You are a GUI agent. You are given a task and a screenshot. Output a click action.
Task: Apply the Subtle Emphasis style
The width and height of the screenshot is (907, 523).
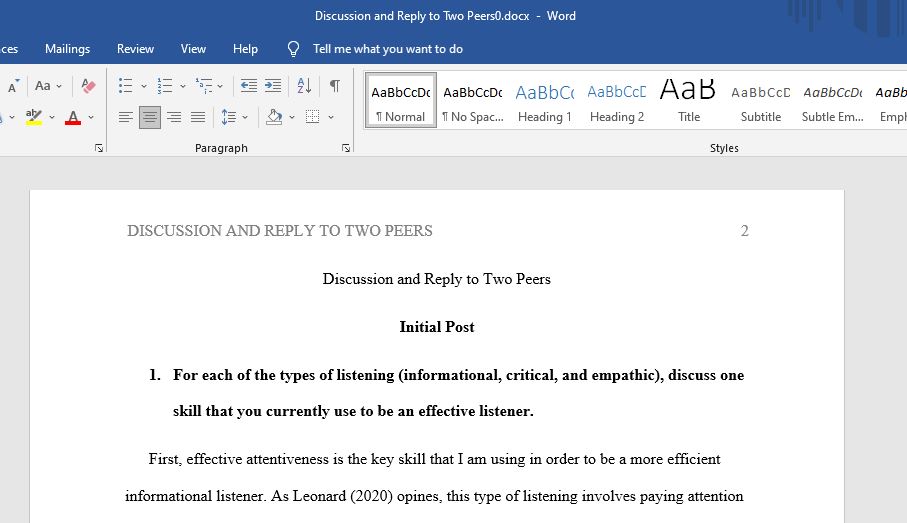click(x=832, y=100)
